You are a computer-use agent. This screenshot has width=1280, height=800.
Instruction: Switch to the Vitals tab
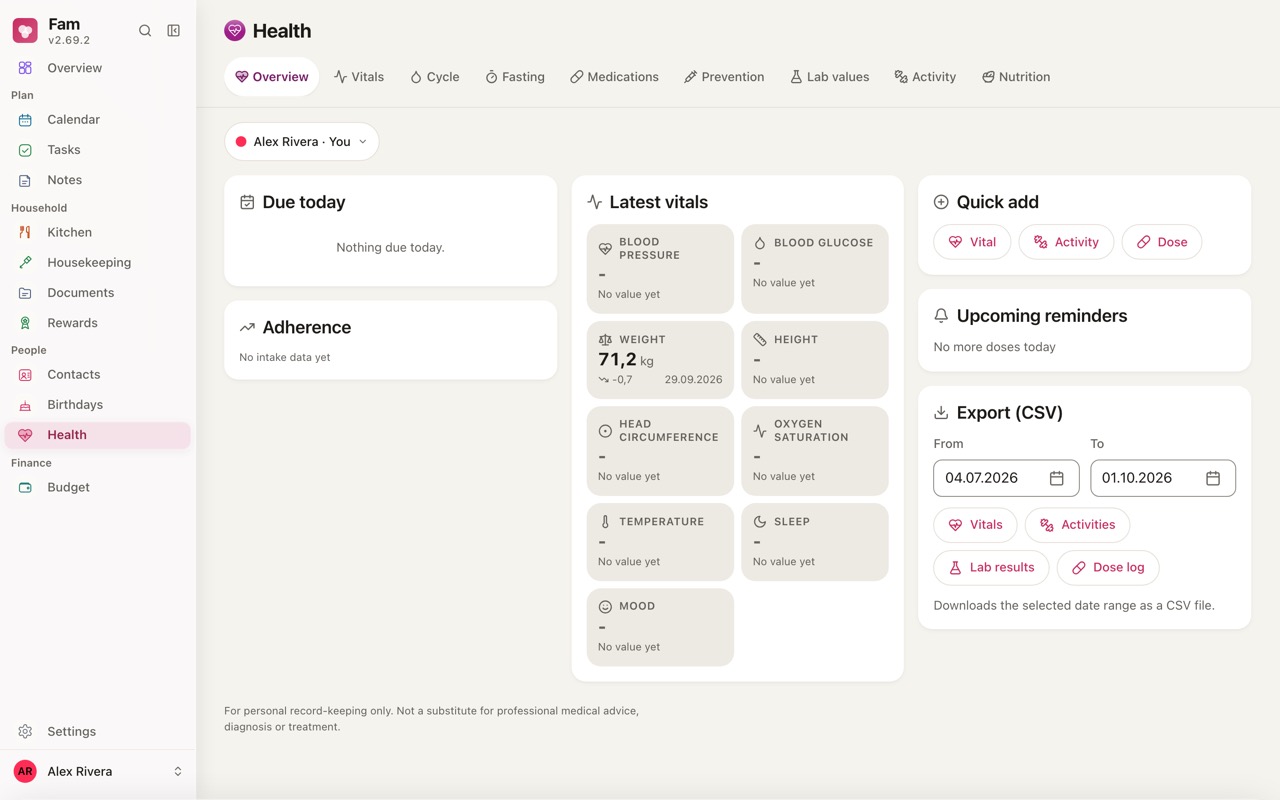(x=359, y=77)
